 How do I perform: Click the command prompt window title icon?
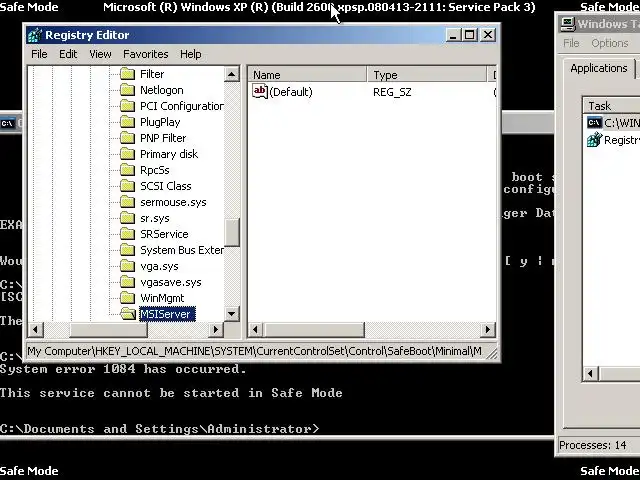(7, 123)
